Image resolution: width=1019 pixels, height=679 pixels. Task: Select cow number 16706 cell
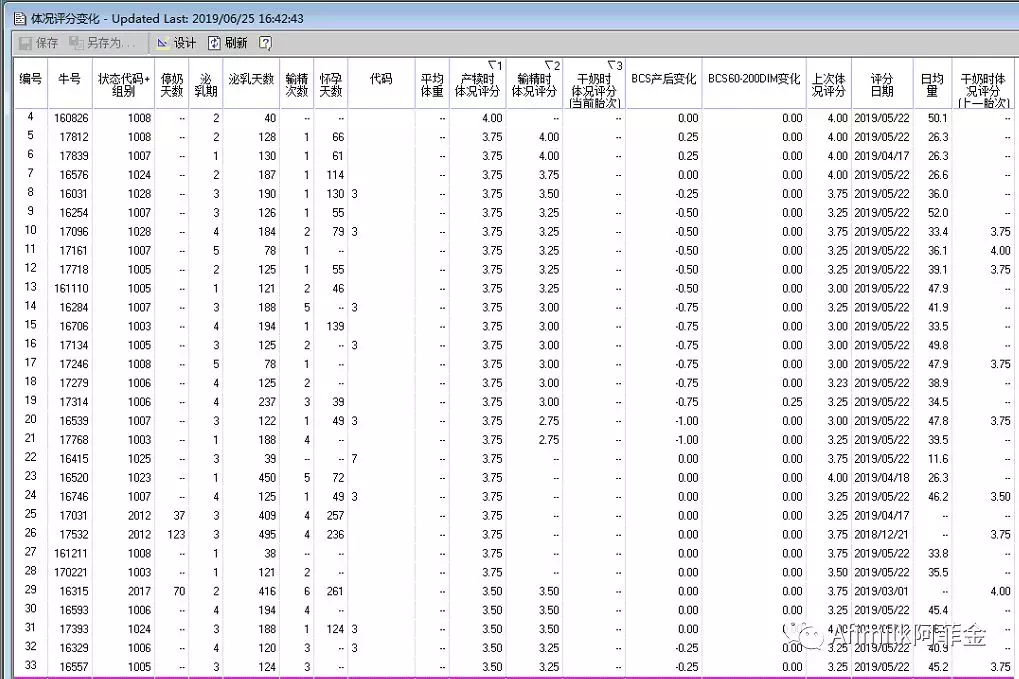(x=74, y=326)
